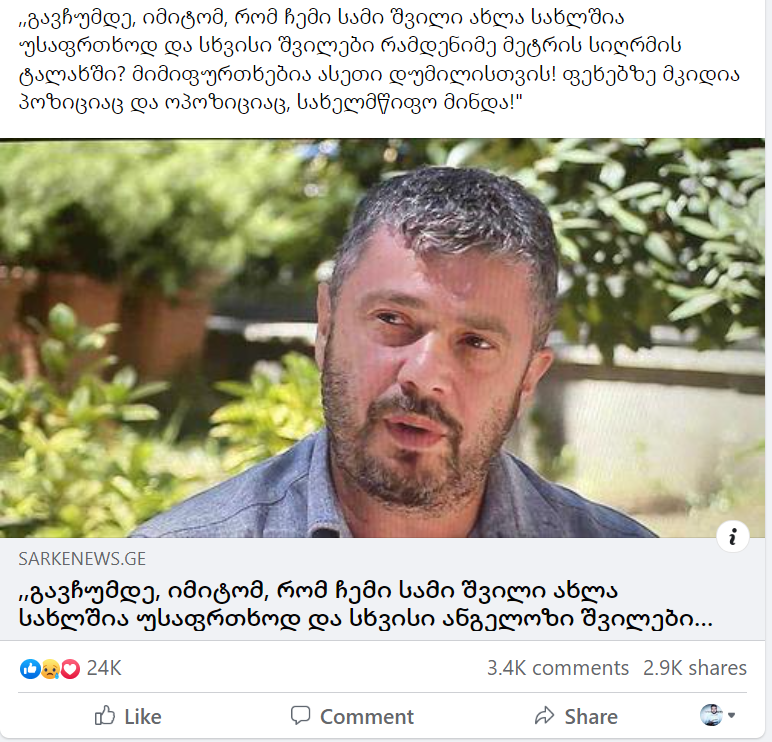772x742 pixels.
Task: Click the info icon on the link preview
Action: click(733, 536)
